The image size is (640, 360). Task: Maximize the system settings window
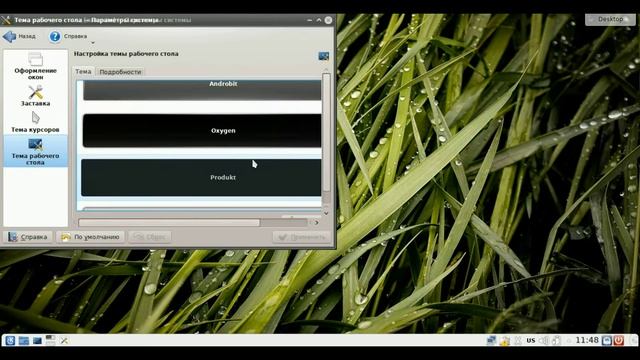pos(319,20)
